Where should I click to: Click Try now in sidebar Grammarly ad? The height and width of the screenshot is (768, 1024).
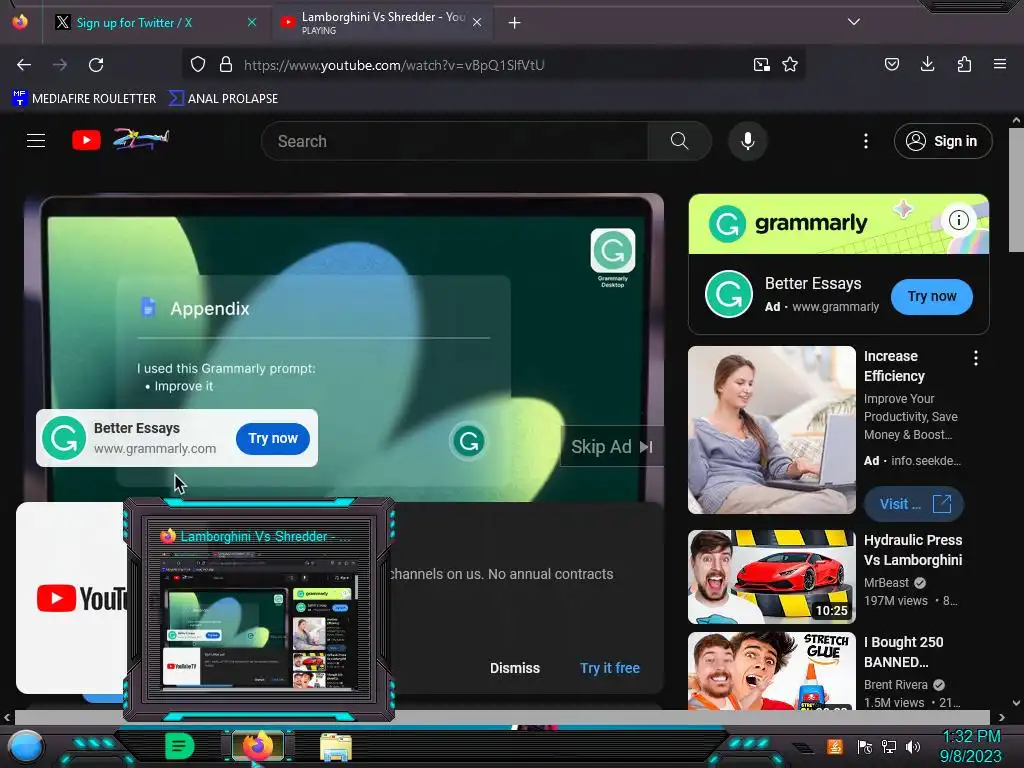[932, 296]
